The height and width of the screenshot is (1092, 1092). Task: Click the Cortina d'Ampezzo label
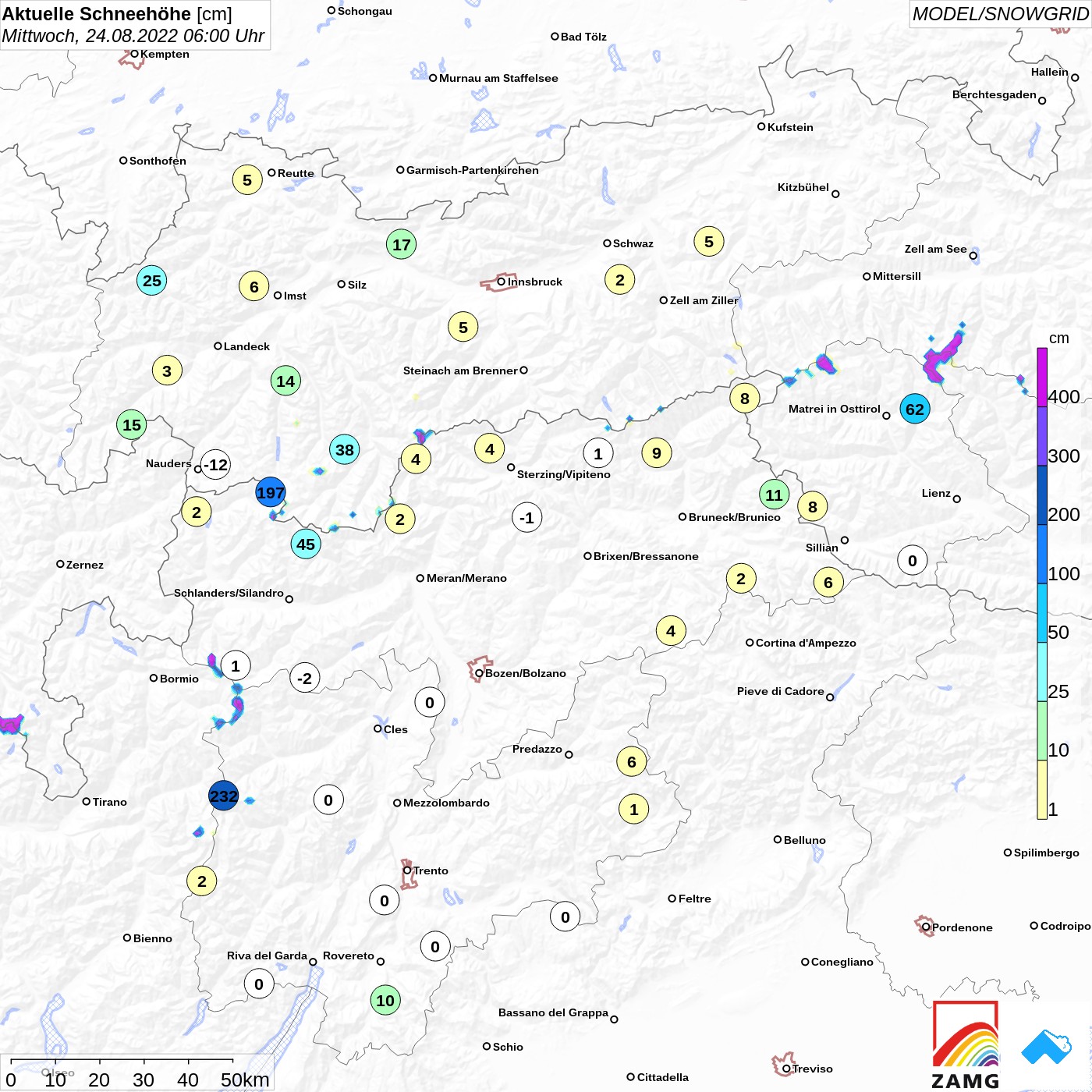coord(806,643)
